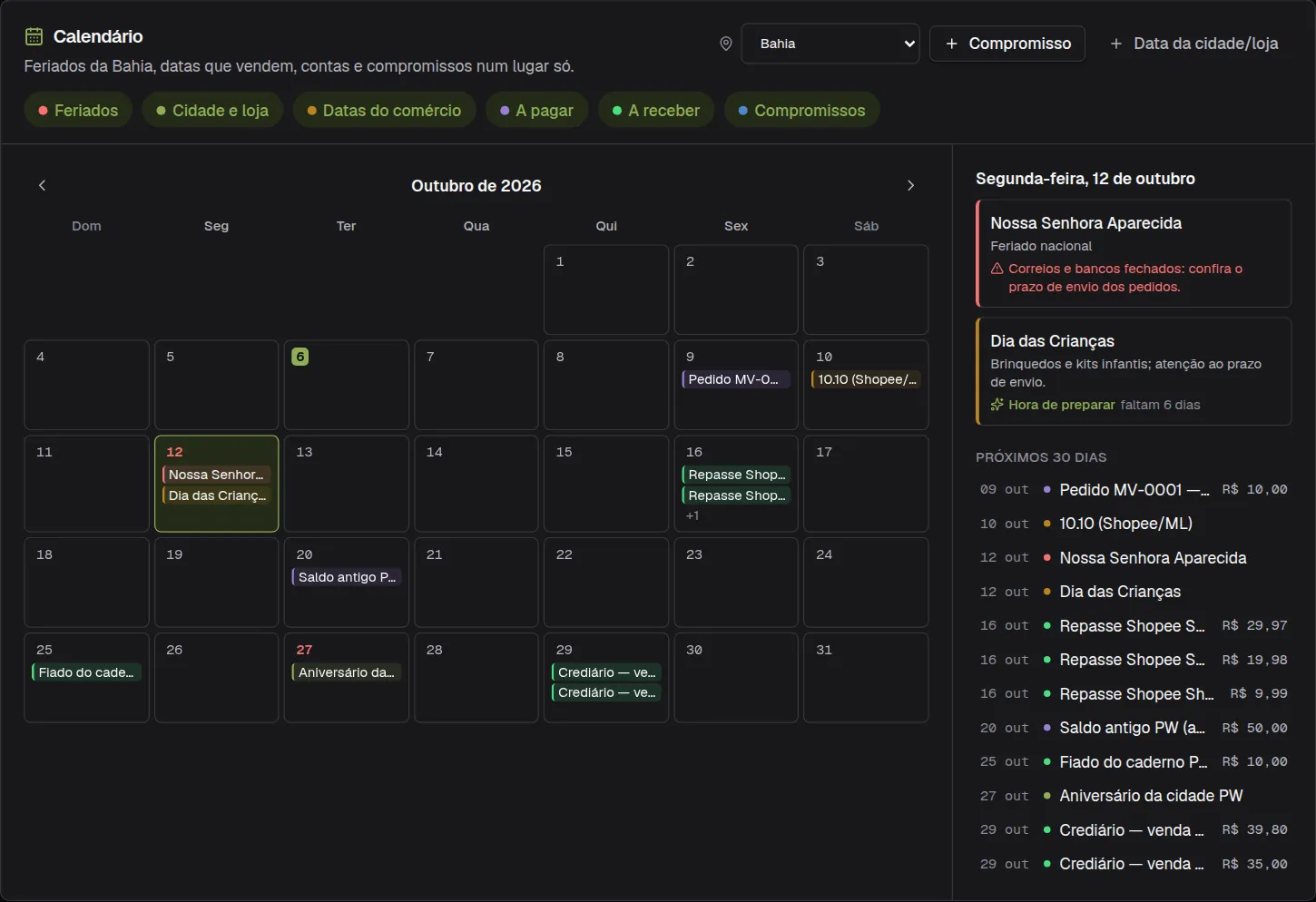
Task: Go to previous month arrow
Action: (42, 185)
